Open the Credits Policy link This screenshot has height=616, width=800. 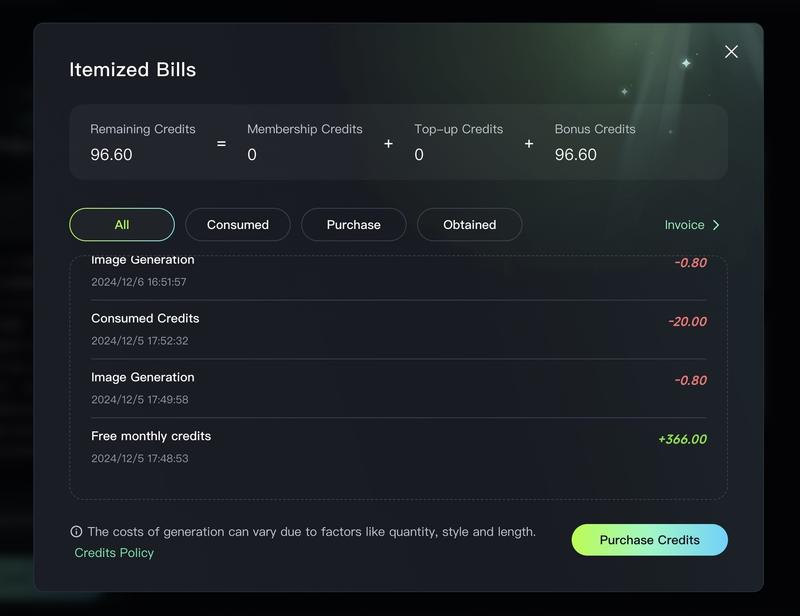point(114,553)
